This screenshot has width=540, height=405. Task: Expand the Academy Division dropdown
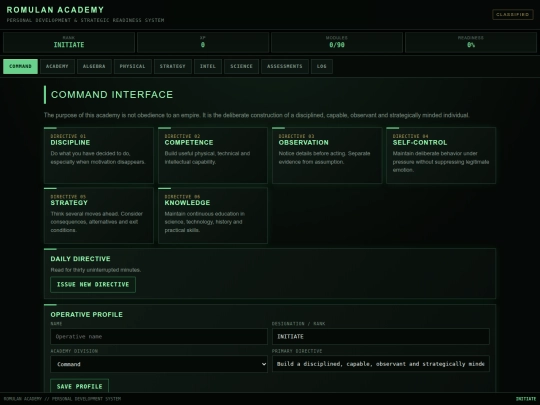(159, 364)
